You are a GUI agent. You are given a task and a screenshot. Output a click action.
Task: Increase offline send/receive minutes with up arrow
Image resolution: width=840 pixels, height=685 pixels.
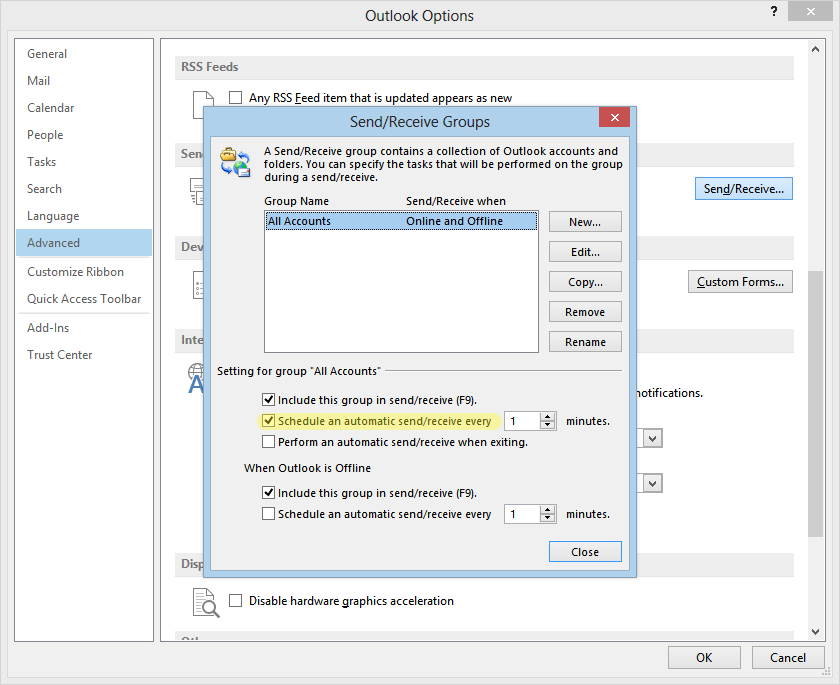(548, 510)
